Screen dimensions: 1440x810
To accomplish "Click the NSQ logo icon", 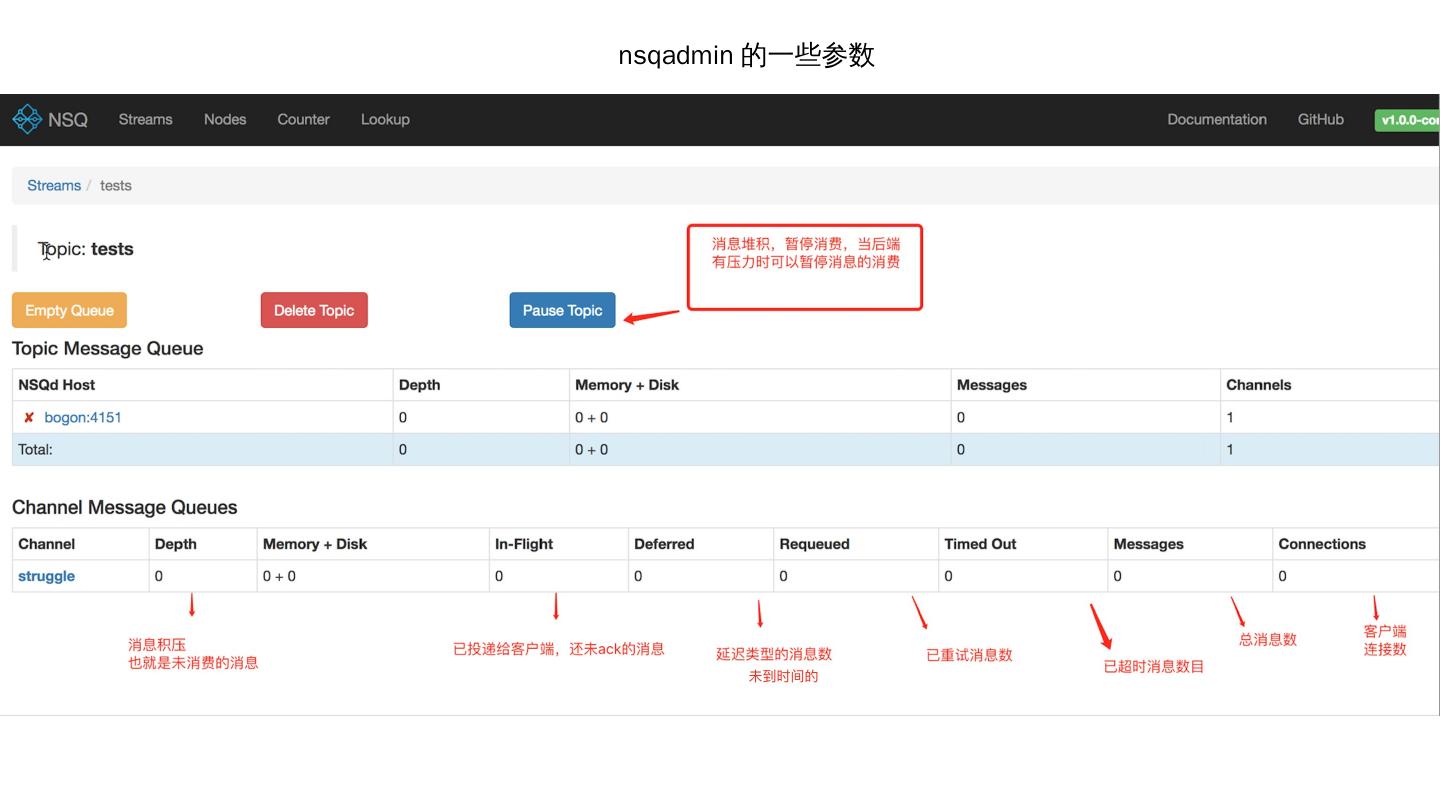I will 27,119.
